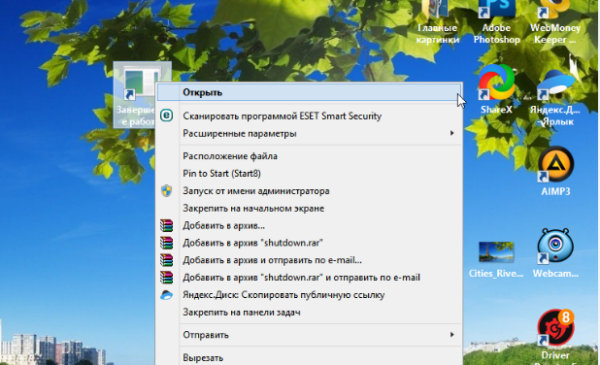
Task: Open the ShareX desktop shortcut
Action: [x=496, y=90]
